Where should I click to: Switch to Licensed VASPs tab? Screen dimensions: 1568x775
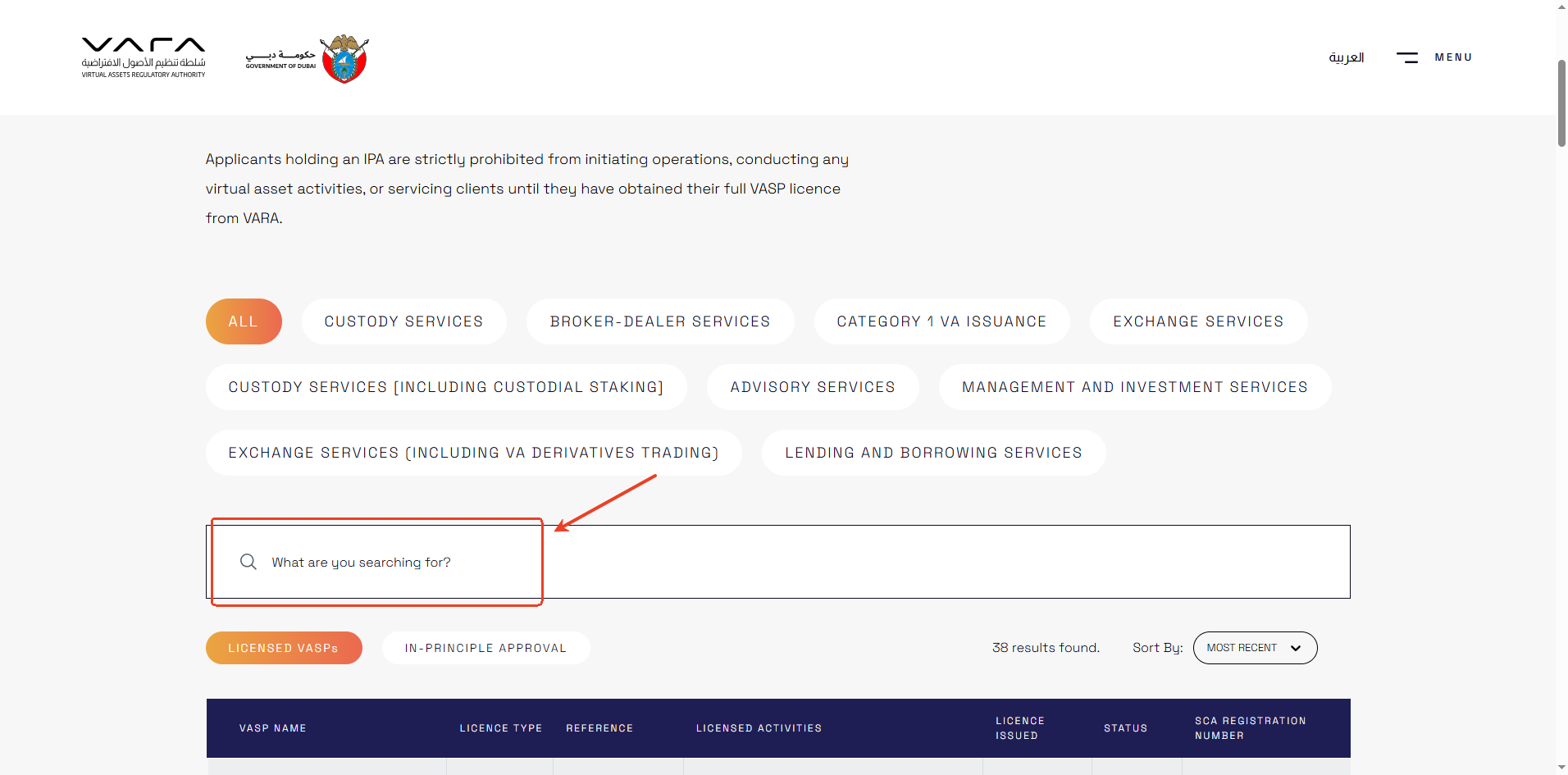tap(283, 648)
